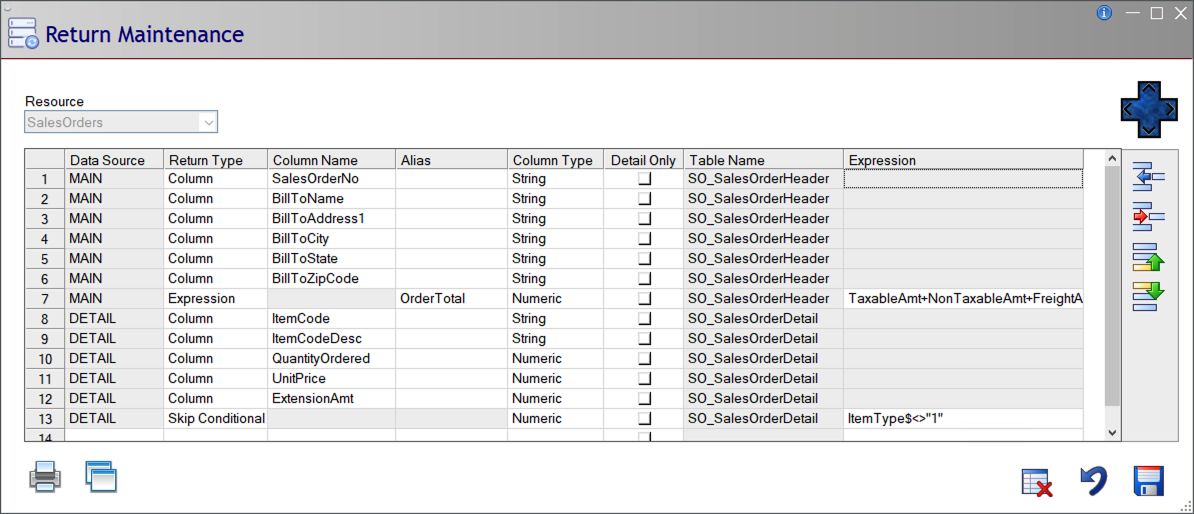Click the Print icon
The height and width of the screenshot is (514, 1194).
(x=46, y=478)
